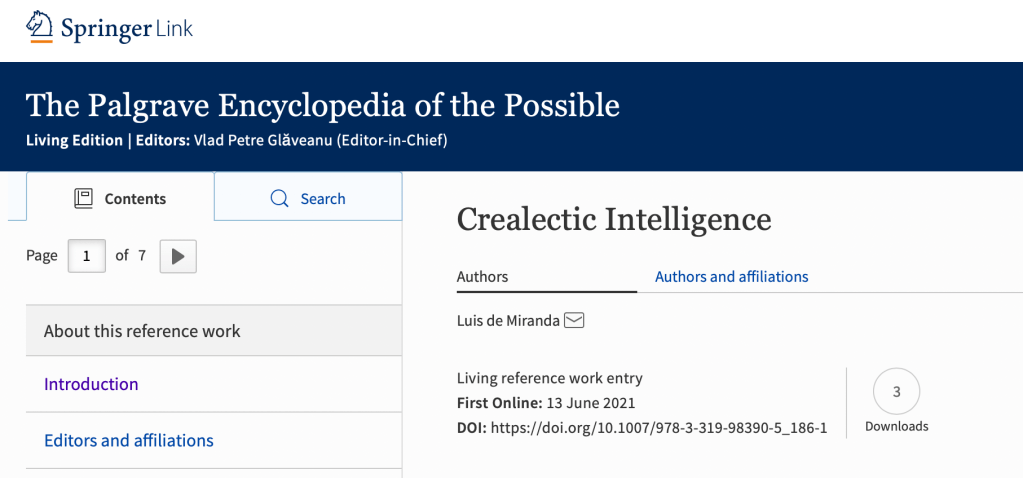
Task: Select About this reference work section
Action: pyautogui.click(x=142, y=331)
